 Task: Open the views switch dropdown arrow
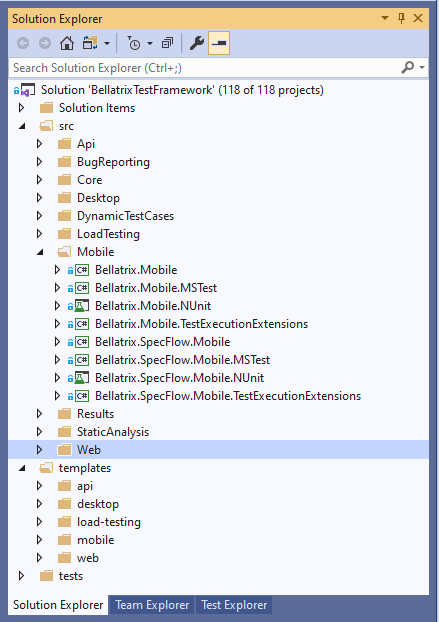107,43
